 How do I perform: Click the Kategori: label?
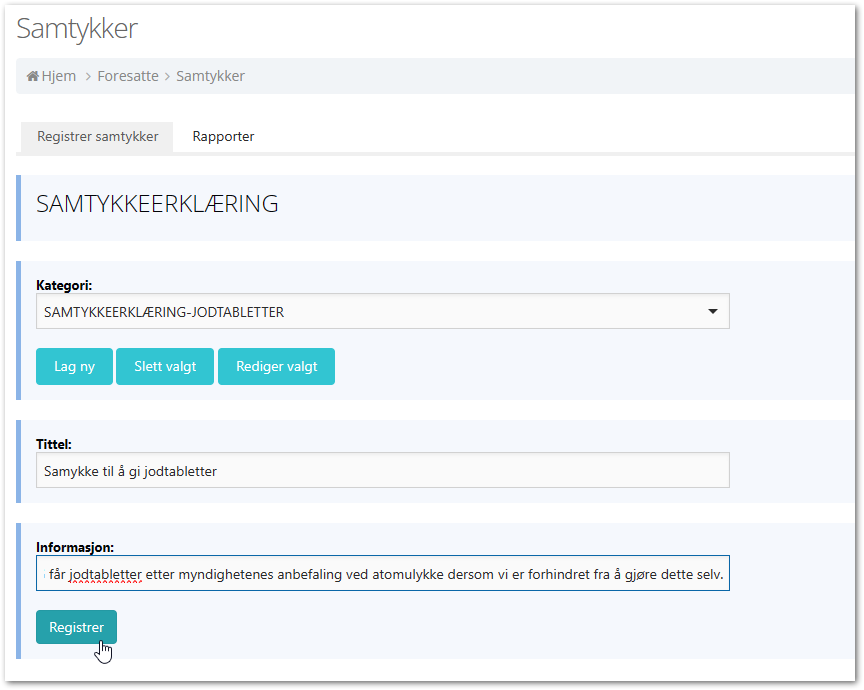click(64, 285)
